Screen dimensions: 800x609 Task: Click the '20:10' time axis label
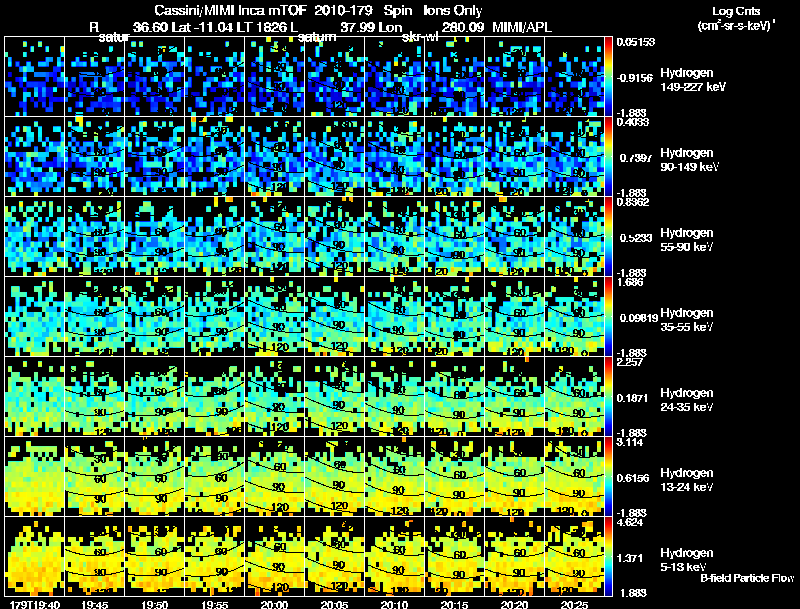(394, 605)
